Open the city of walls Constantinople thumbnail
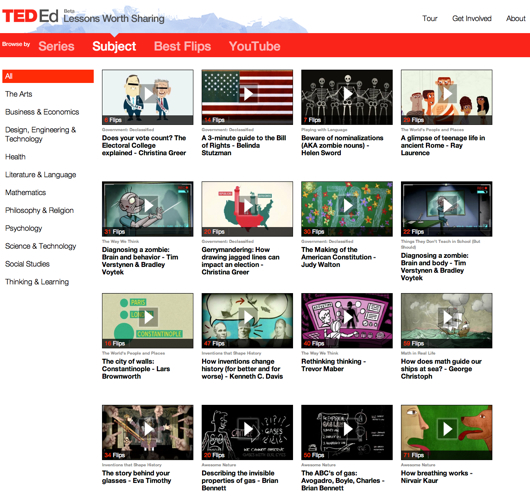This screenshot has width=530, height=499. [x=148, y=320]
